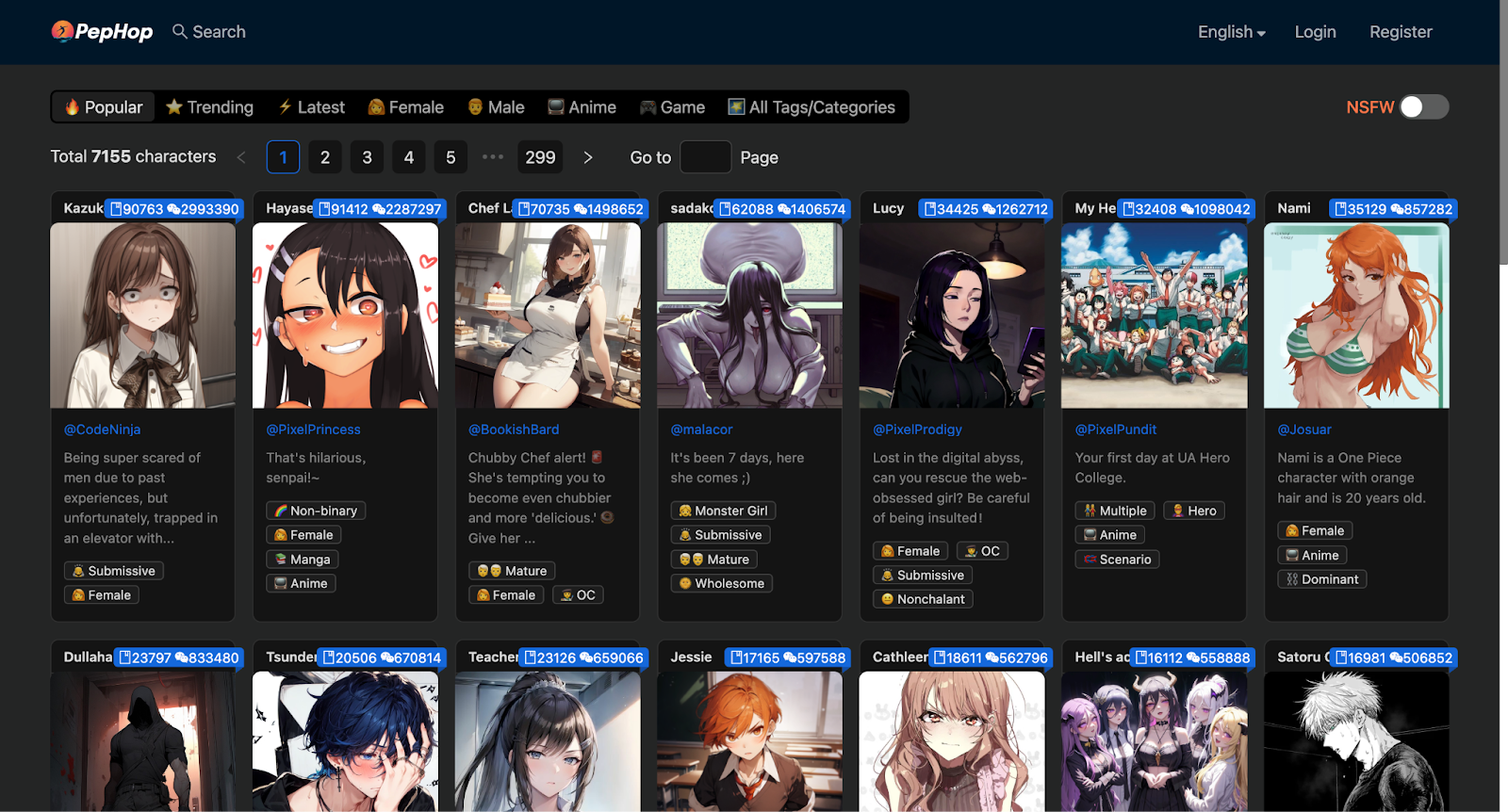This screenshot has height=812, width=1508.
Task: Open the Chef character thumbnail
Action: pos(548,316)
